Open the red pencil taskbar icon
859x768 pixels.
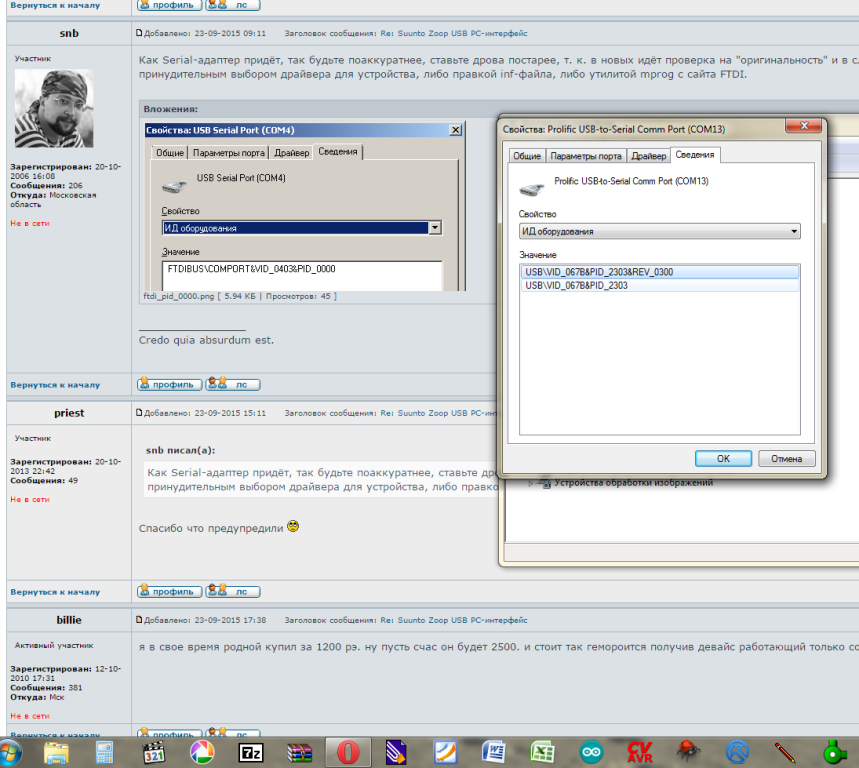click(785, 753)
